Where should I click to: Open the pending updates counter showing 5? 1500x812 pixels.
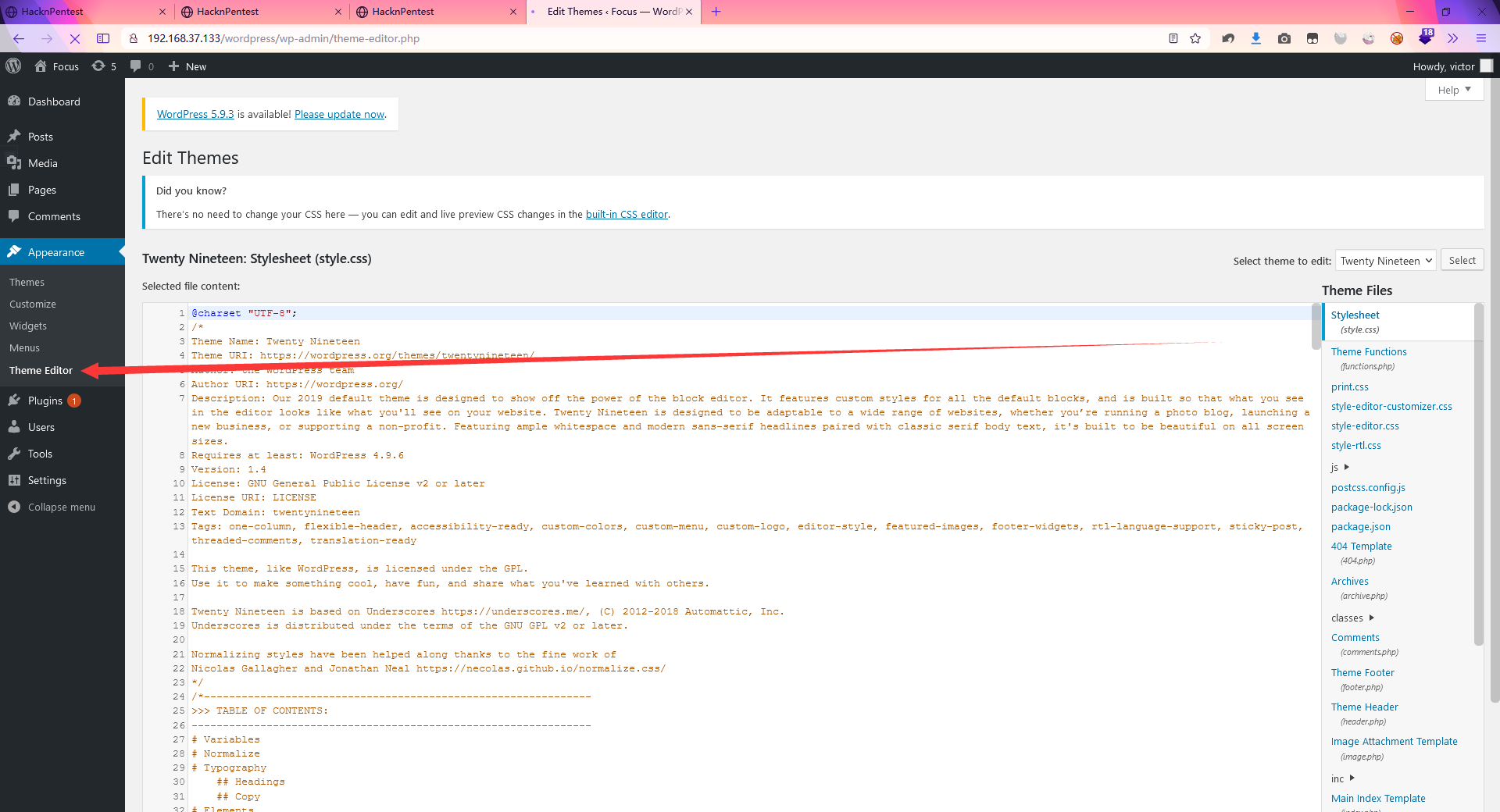104,66
